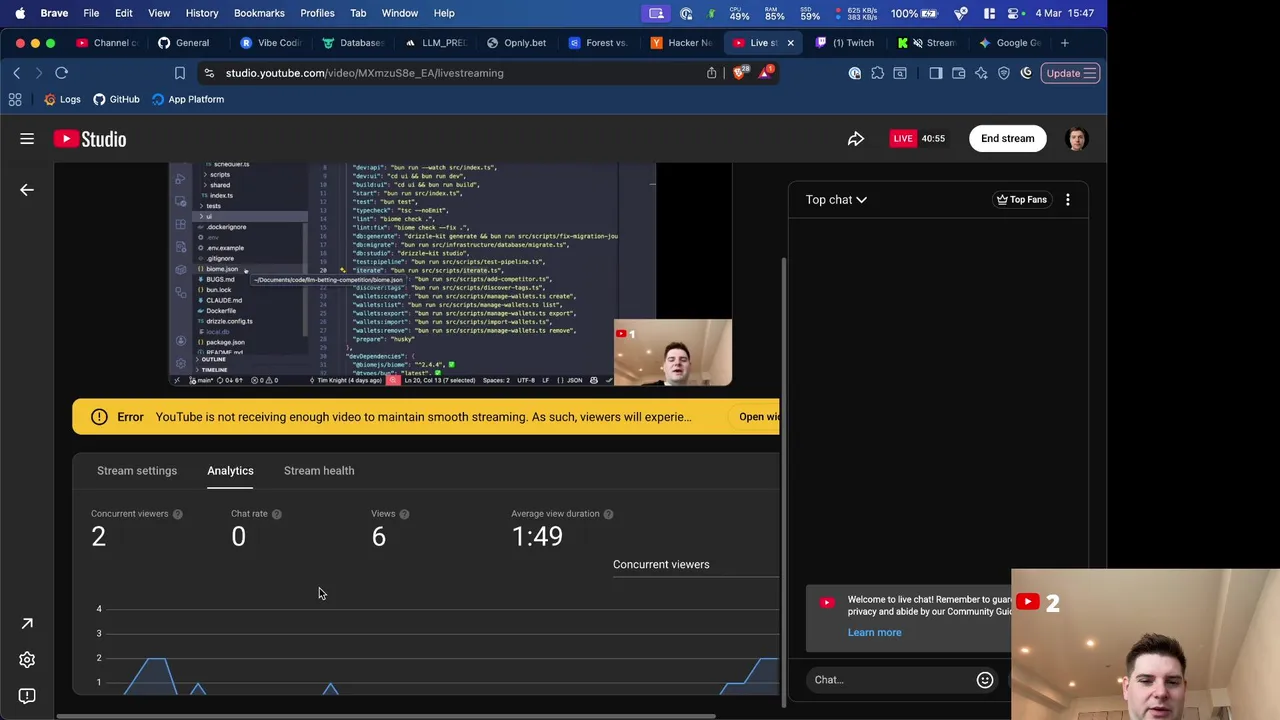The height and width of the screenshot is (720, 1280).
Task: Switch to the General GitHub browser tab
Action: click(x=184, y=43)
